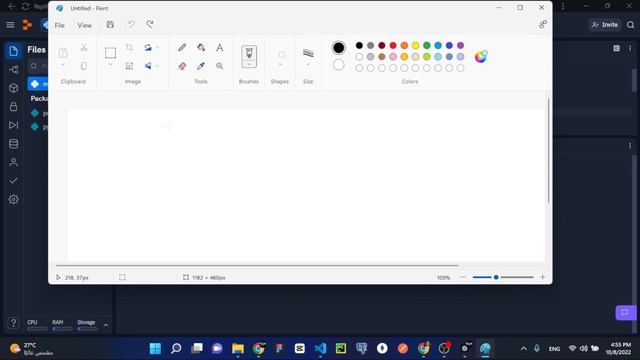Pick the green color swatch
The height and width of the screenshot is (360, 640).
[x=427, y=45]
